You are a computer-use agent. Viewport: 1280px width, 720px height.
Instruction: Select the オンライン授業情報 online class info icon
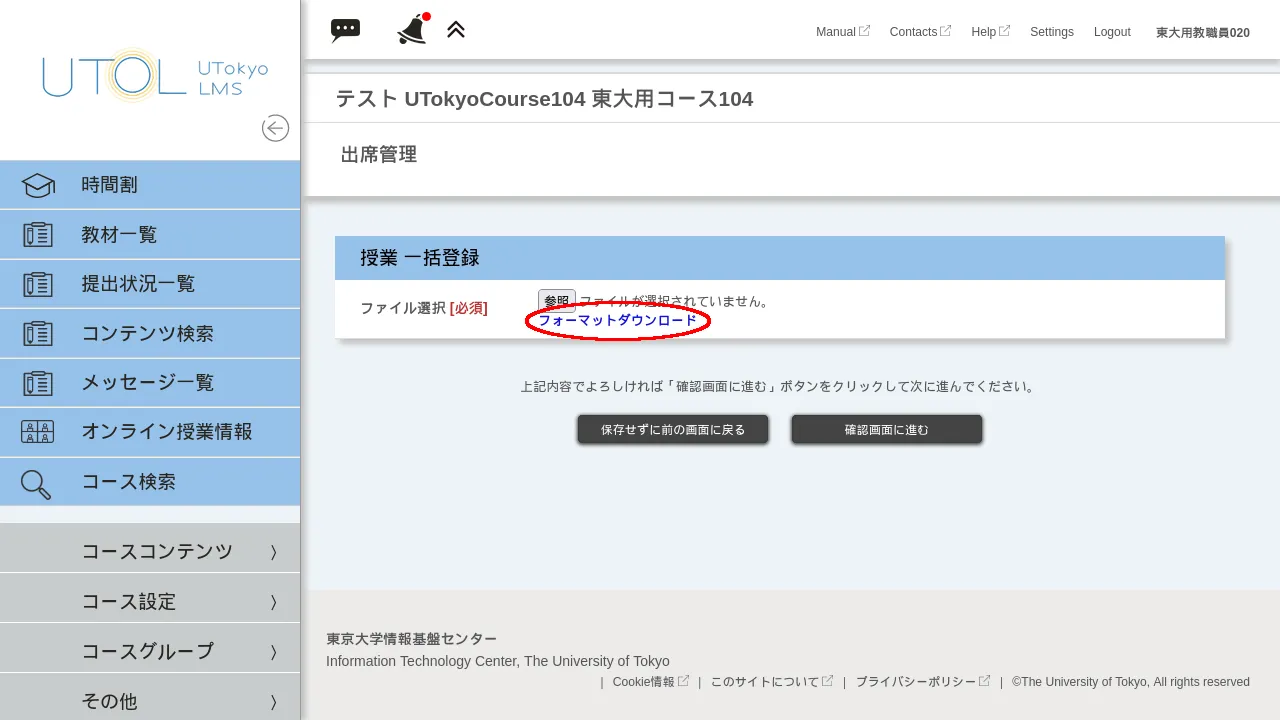point(36,431)
